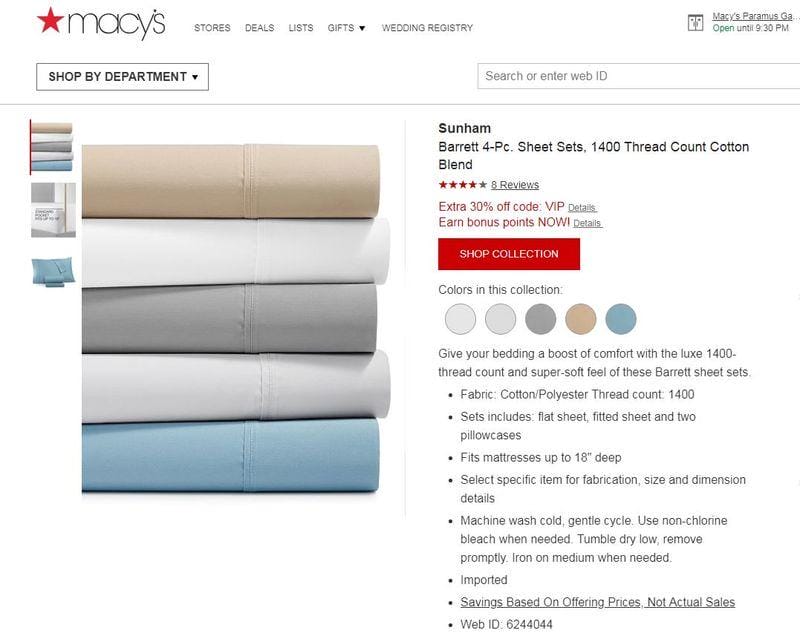This screenshot has height=636, width=800.
Task: Open the Gifts dropdown menu
Action: tap(346, 28)
